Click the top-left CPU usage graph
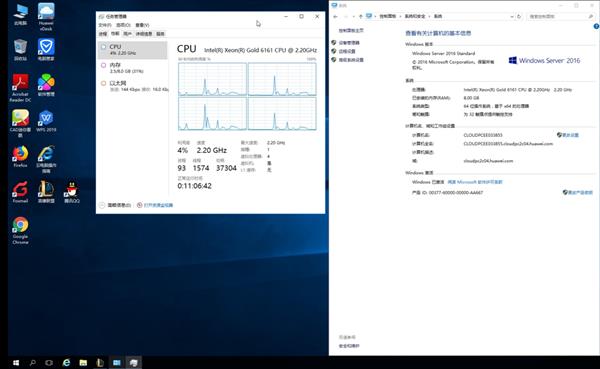Image resolution: width=600 pixels, height=369 pixels. pos(212,79)
